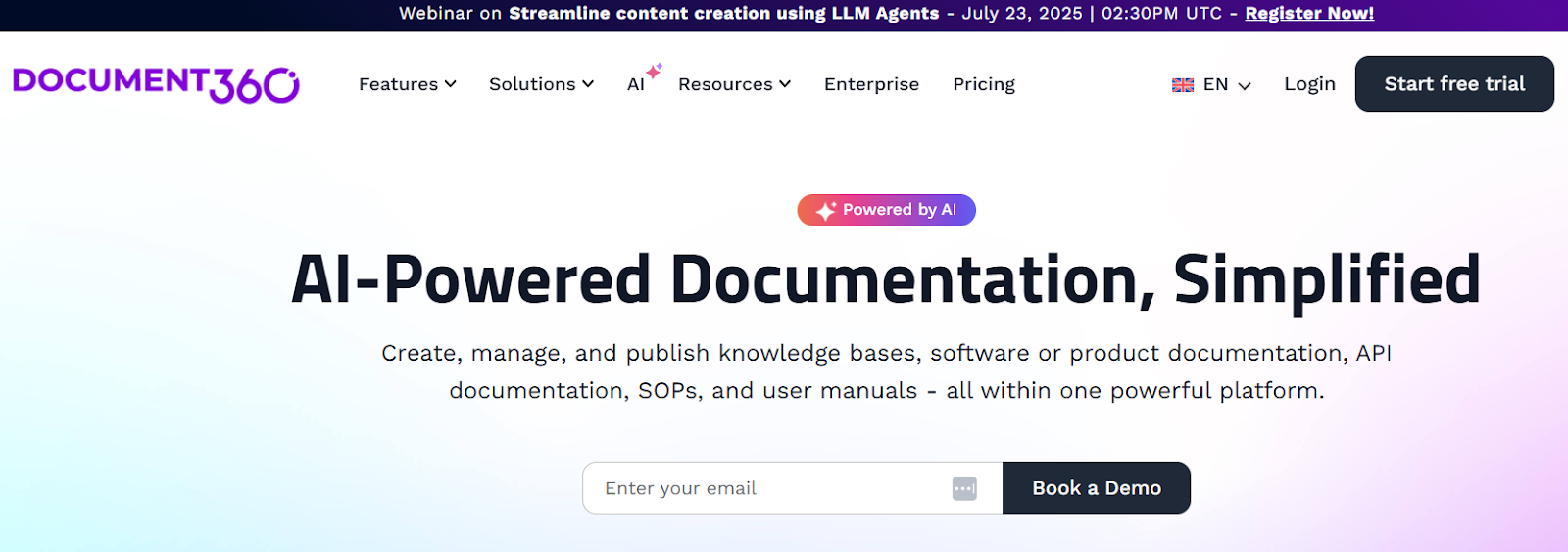Click the Register Now! webinar link
Image resolution: width=1568 pixels, height=552 pixels.
pos(1309,14)
